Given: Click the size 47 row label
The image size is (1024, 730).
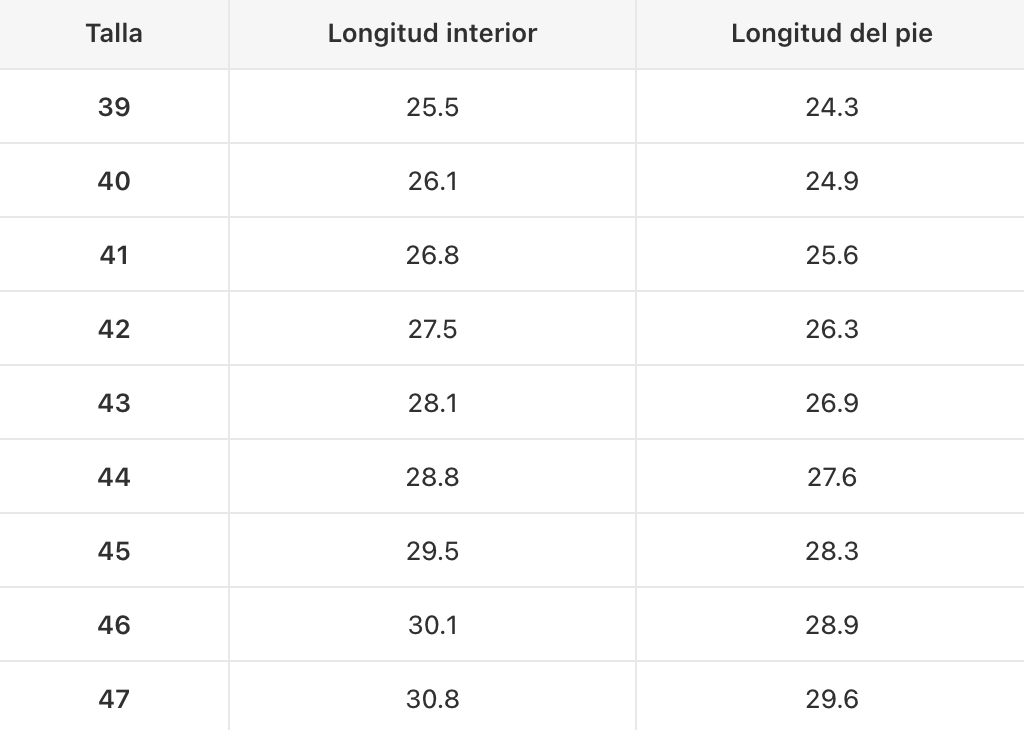Looking at the screenshot, I should pyautogui.click(x=114, y=699).
